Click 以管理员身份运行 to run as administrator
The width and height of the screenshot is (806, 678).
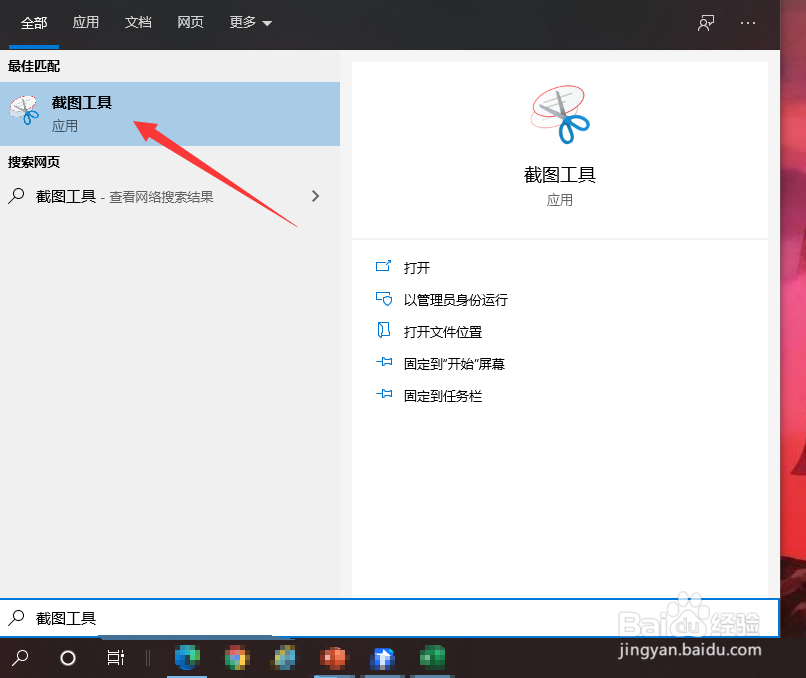453,299
